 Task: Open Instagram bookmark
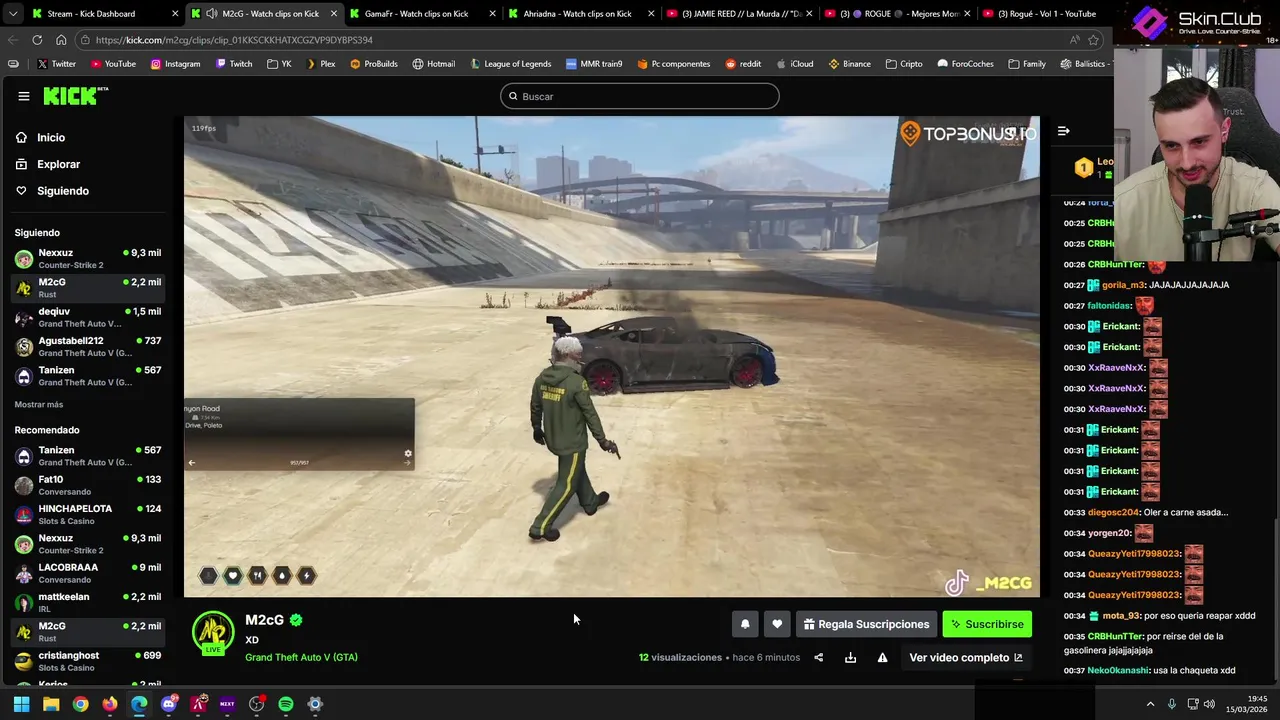coord(175,64)
